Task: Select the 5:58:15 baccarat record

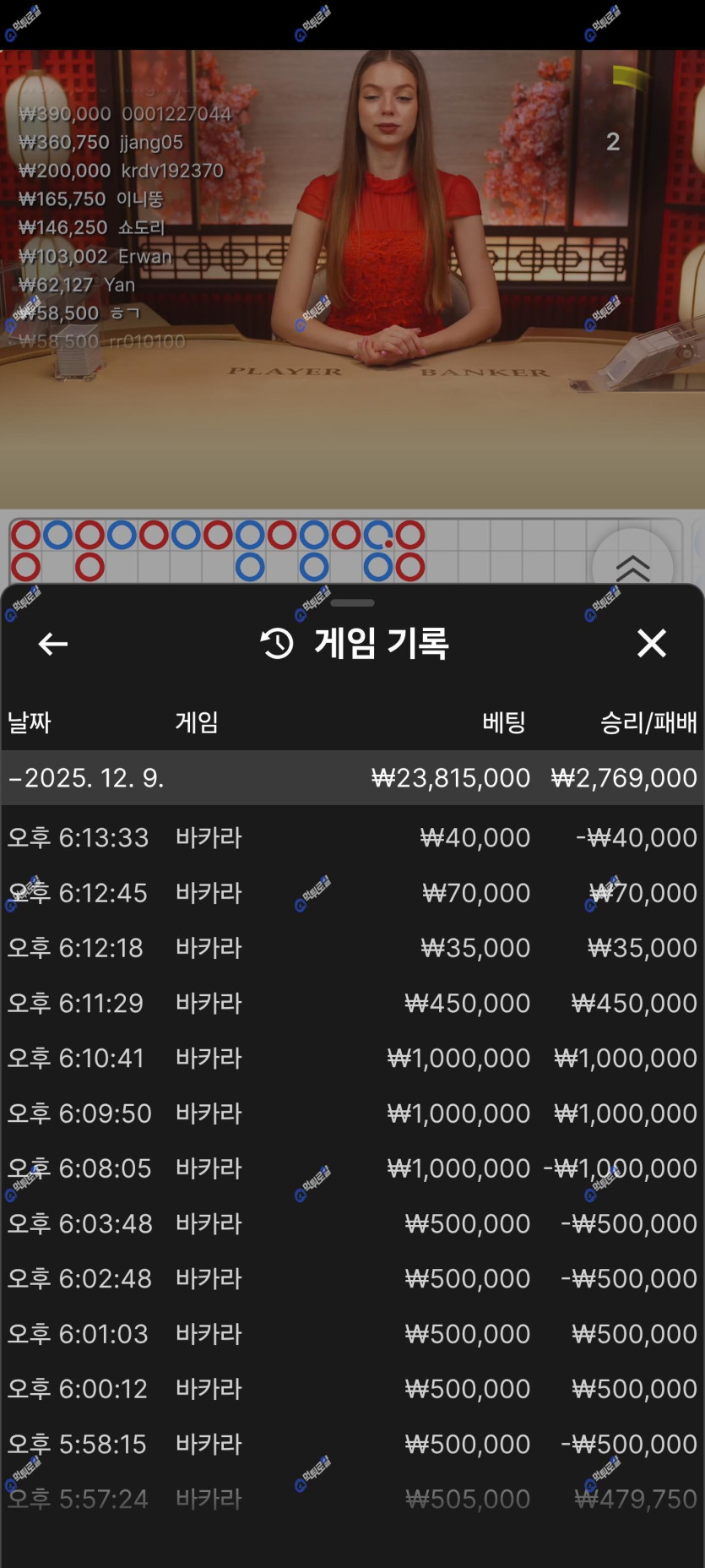Action: pos(352,1444)
